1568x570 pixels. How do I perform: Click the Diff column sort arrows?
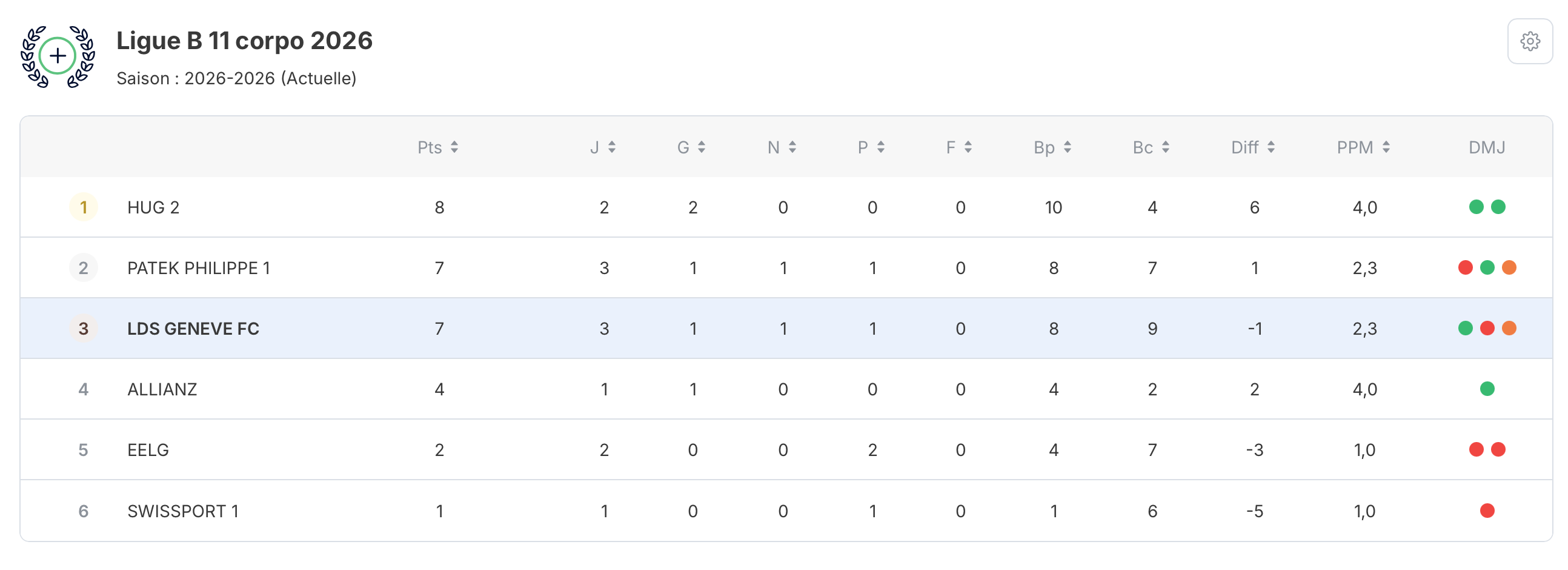point(1271,147)
